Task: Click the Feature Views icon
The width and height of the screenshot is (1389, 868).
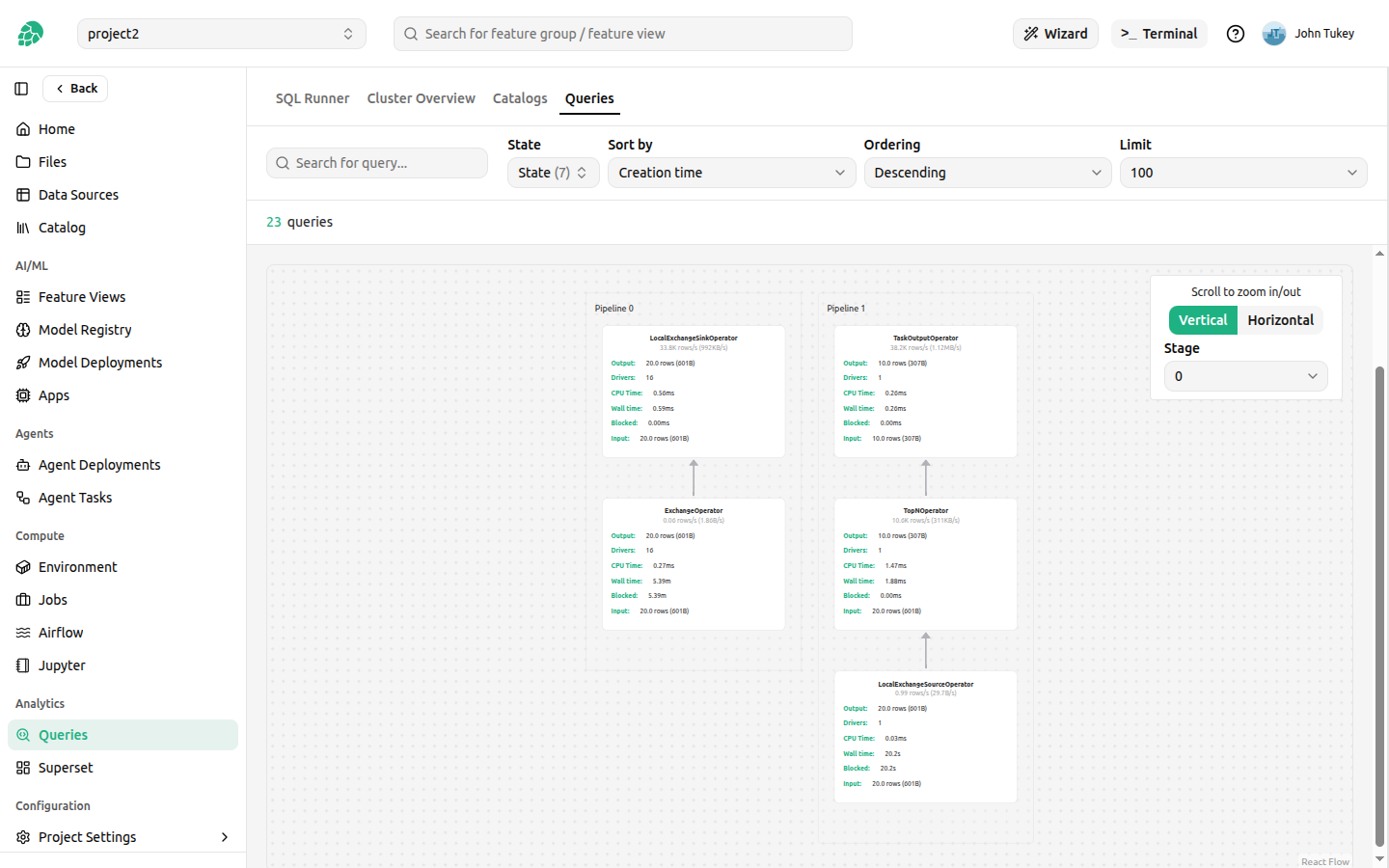Action: (23, 297)
